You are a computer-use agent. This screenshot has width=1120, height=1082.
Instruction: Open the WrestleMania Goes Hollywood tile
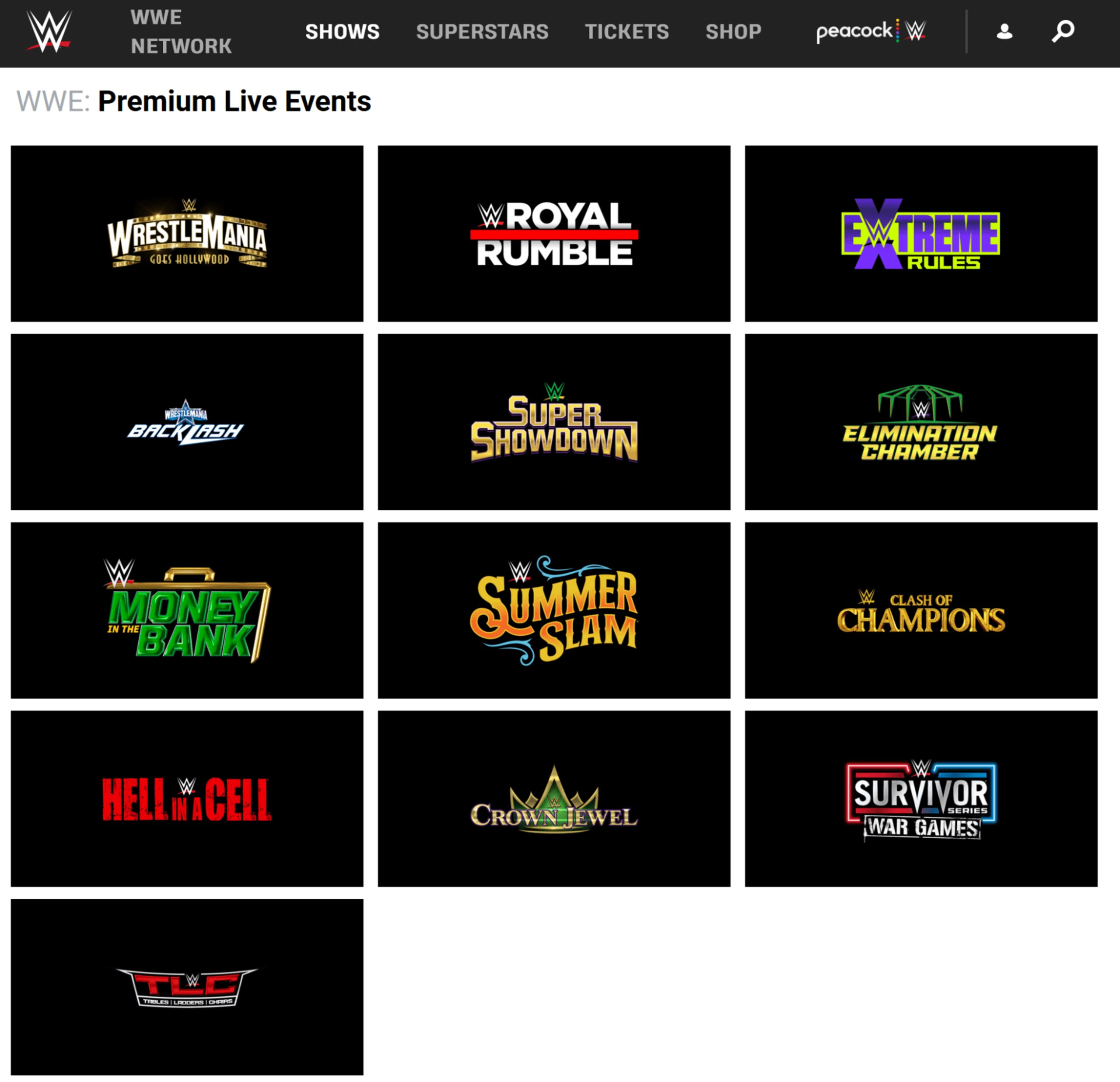pos(187,233)
